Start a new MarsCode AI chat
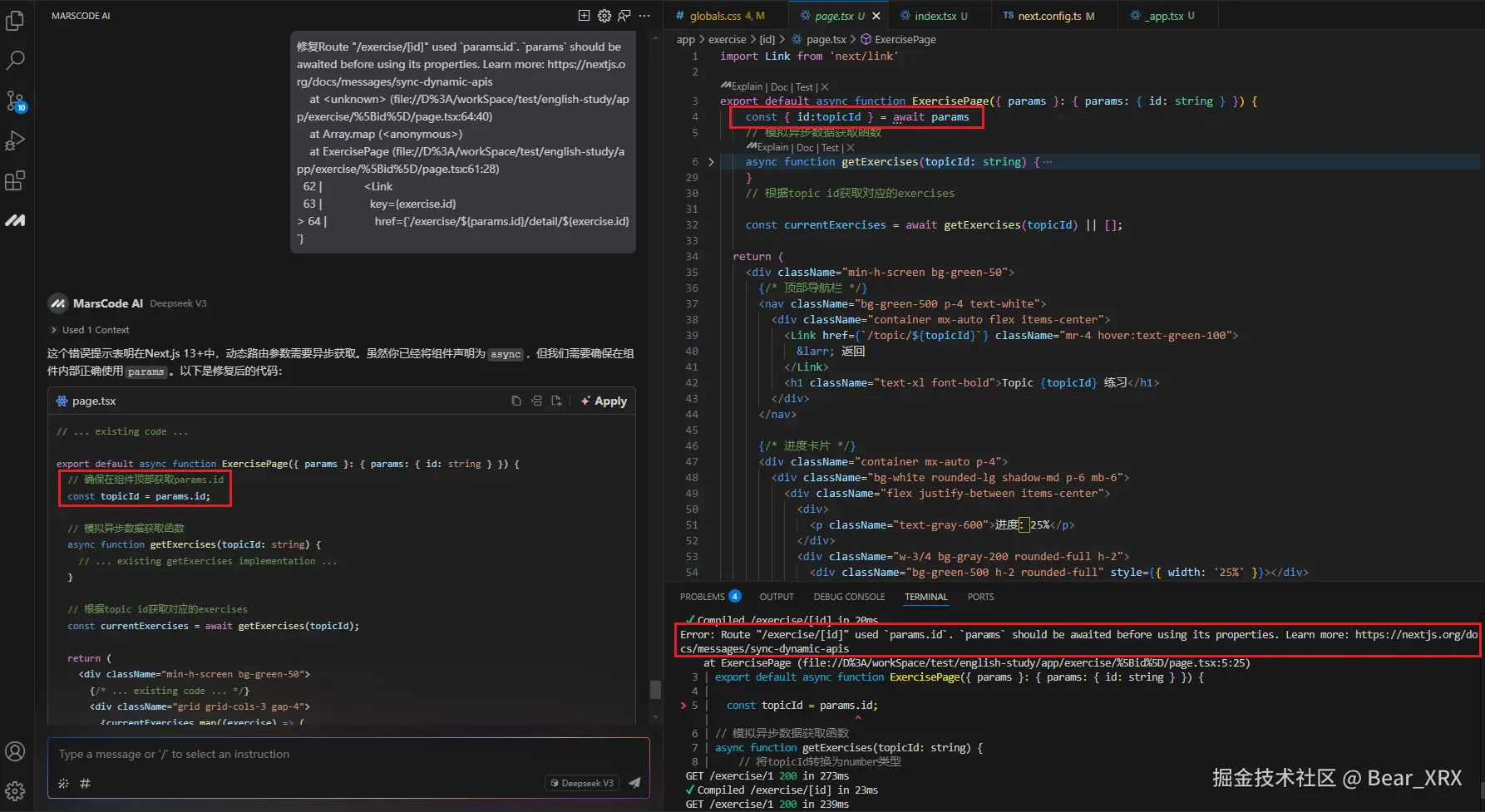1485x812 pixels. click(x=584, y=16)
